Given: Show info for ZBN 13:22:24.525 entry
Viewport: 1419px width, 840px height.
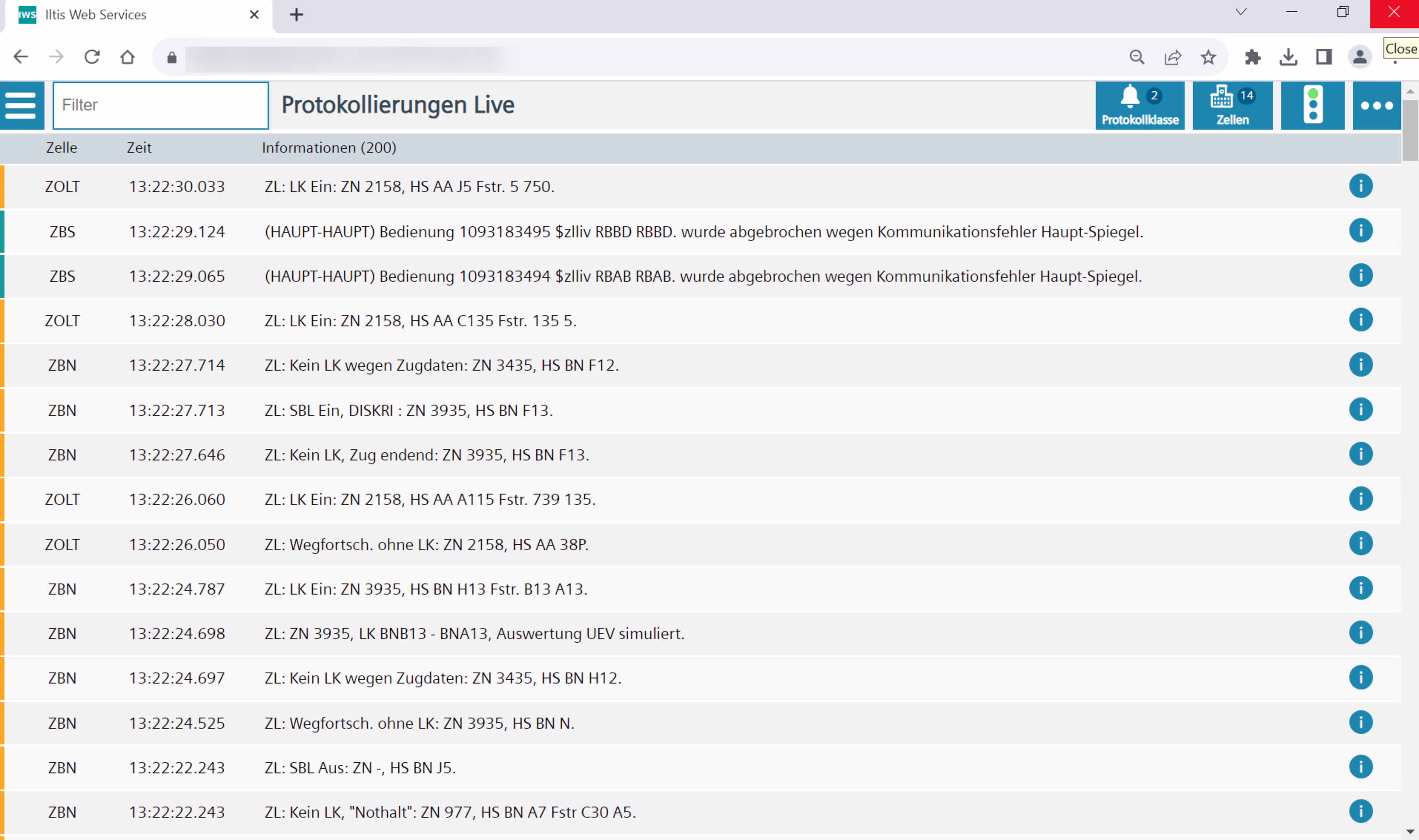Looking at the screenshot, I should tap(1360, 723).
